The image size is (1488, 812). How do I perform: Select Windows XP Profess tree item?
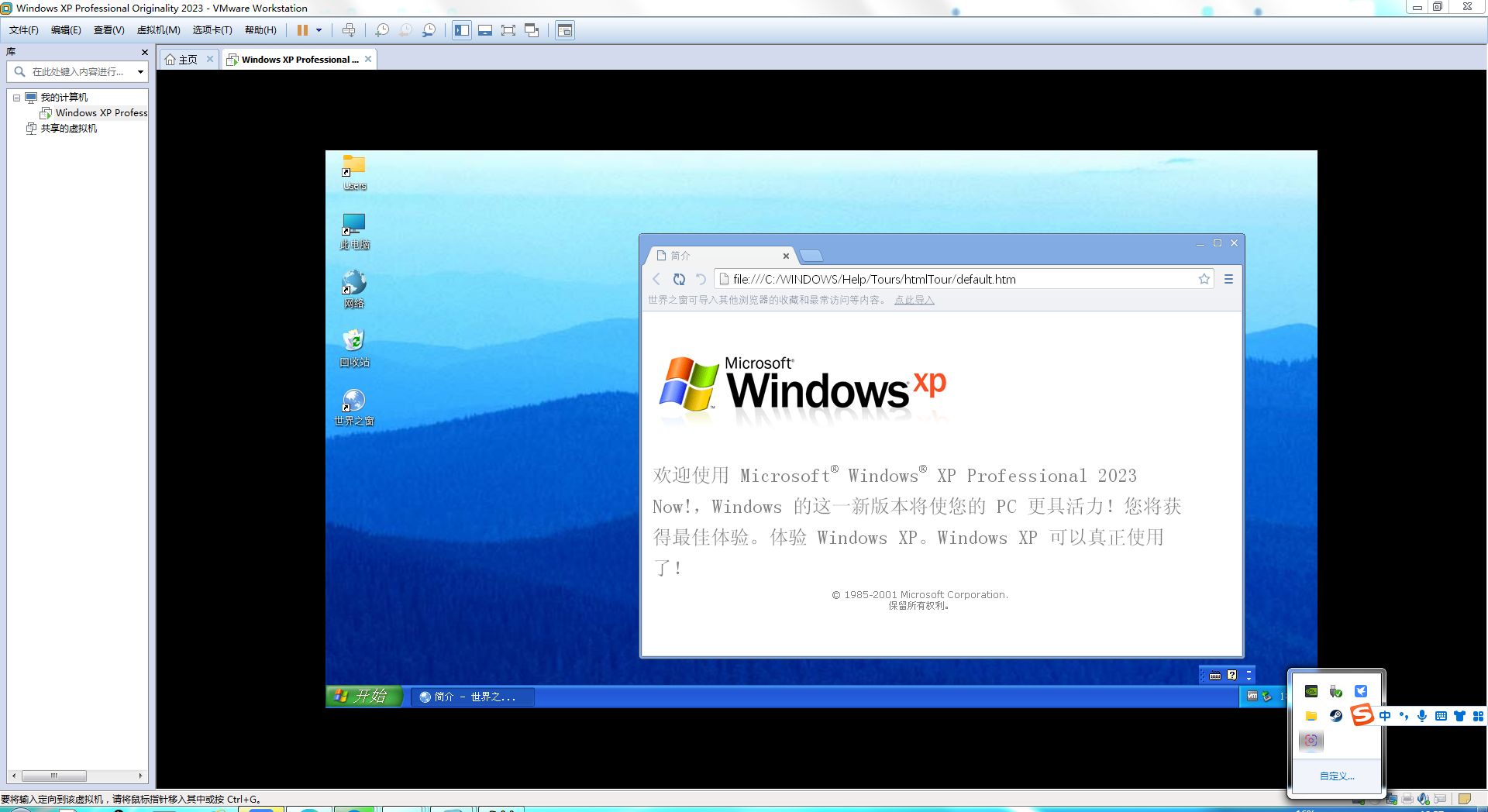coord(95,113)
